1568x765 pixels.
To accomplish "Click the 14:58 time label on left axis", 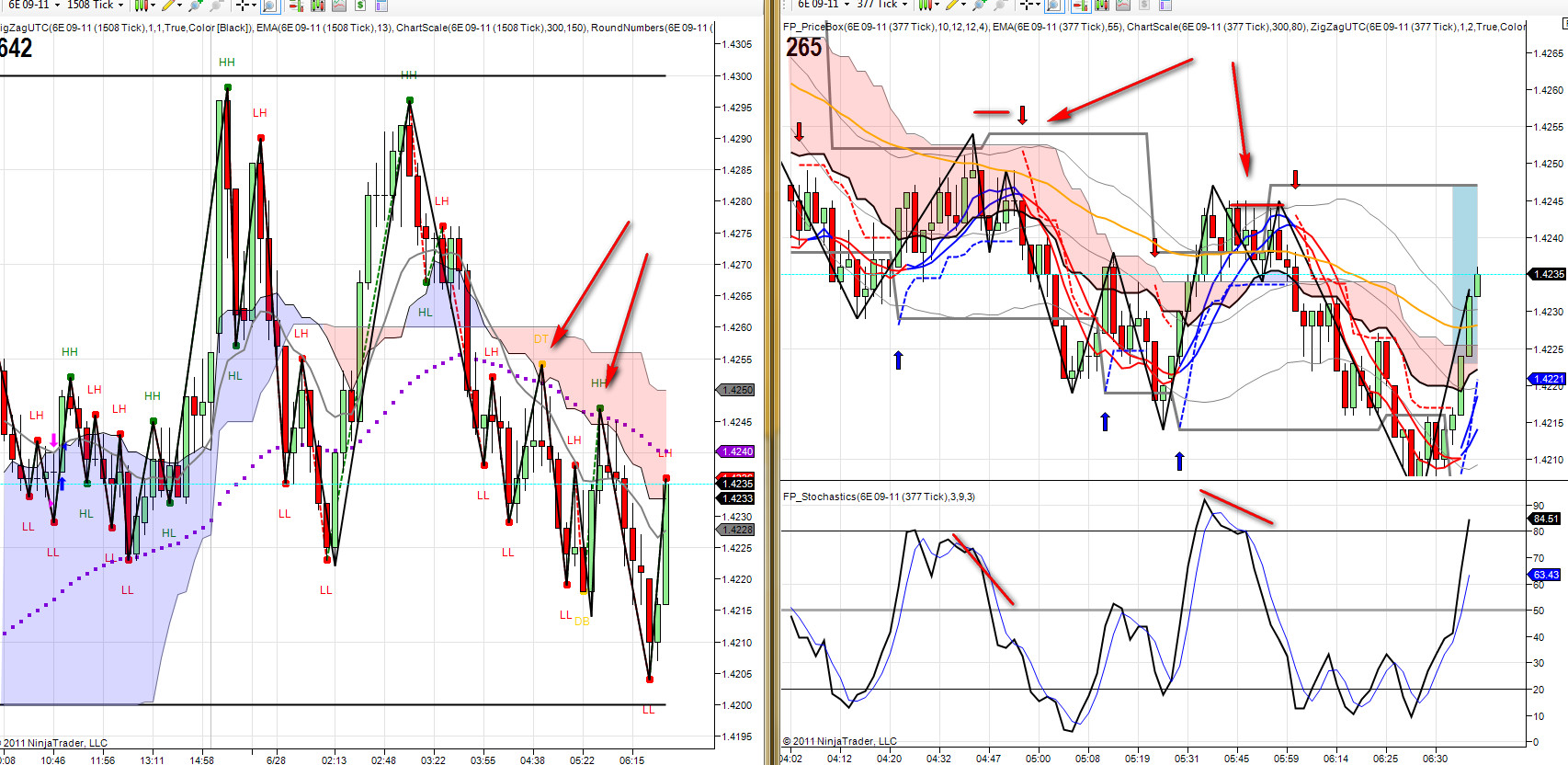I will 202,760.
